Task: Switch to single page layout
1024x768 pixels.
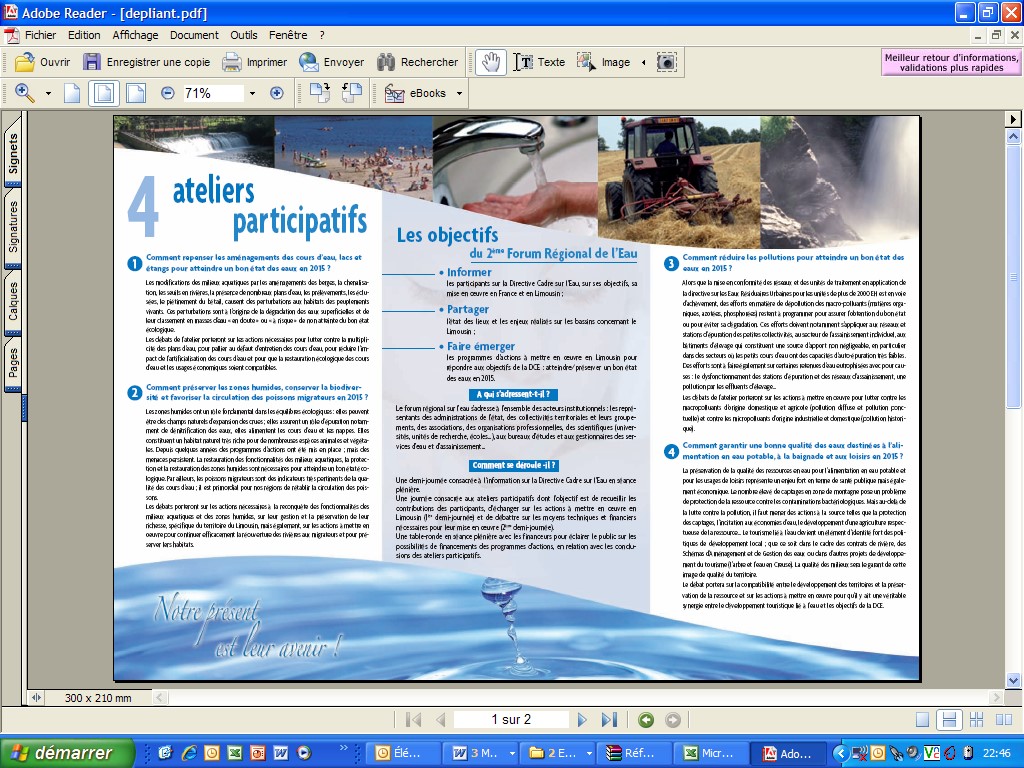Action: pyautogui.click(x=923, y=720)
